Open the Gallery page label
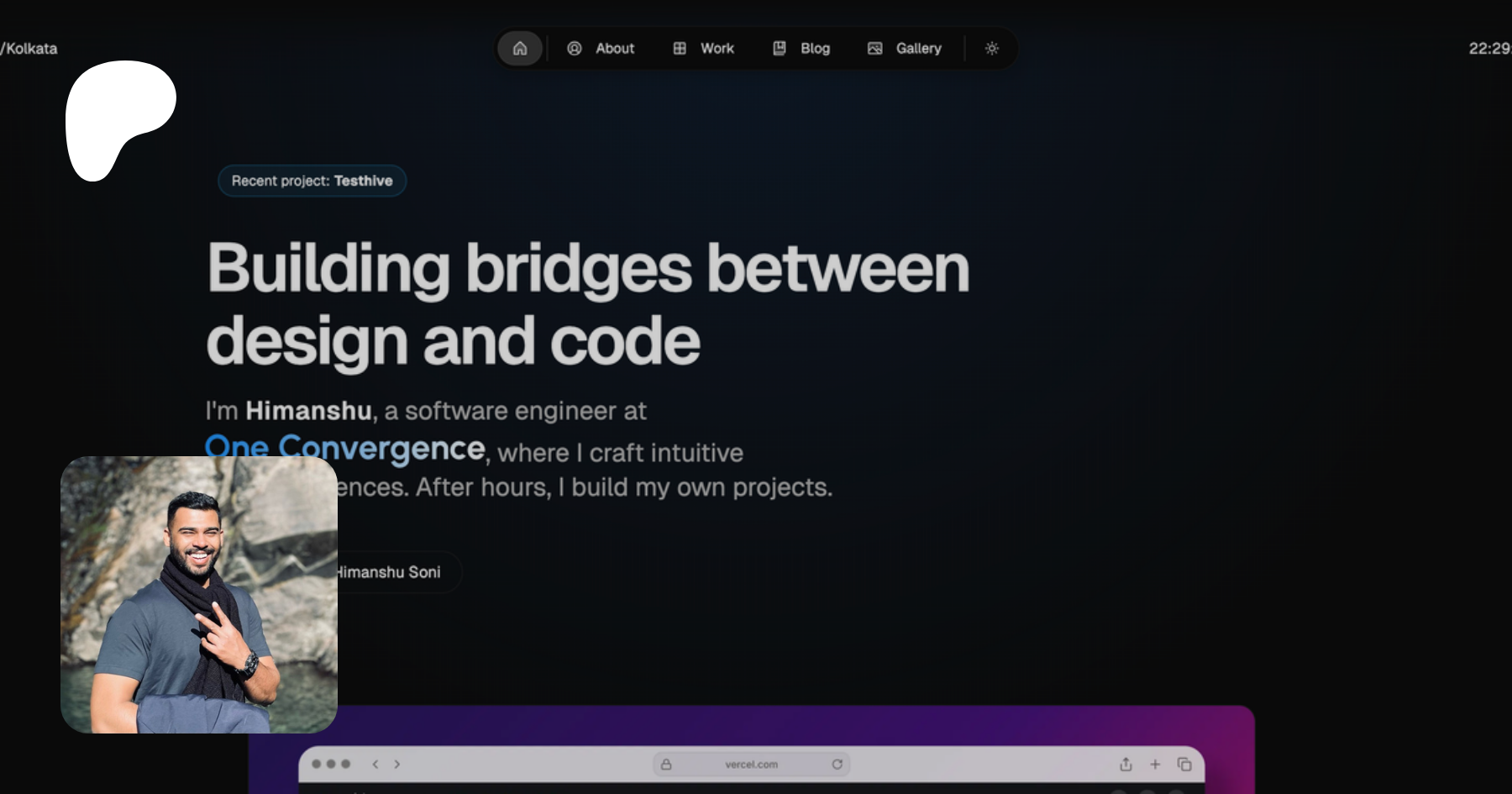The width and height of the screenshot is (1512, 794). [918, 49]
